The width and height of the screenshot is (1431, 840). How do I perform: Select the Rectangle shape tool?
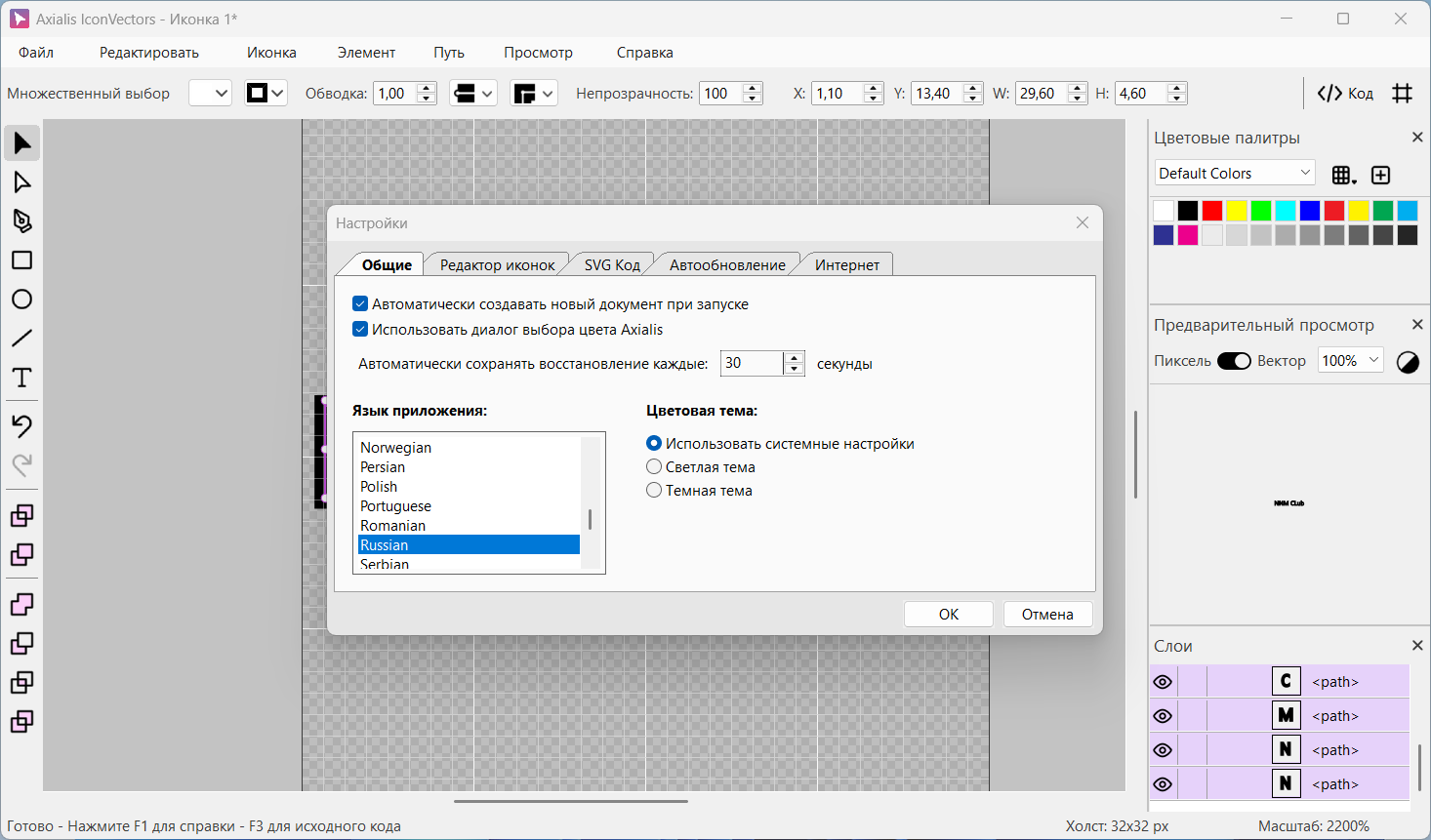coord(21,260)
